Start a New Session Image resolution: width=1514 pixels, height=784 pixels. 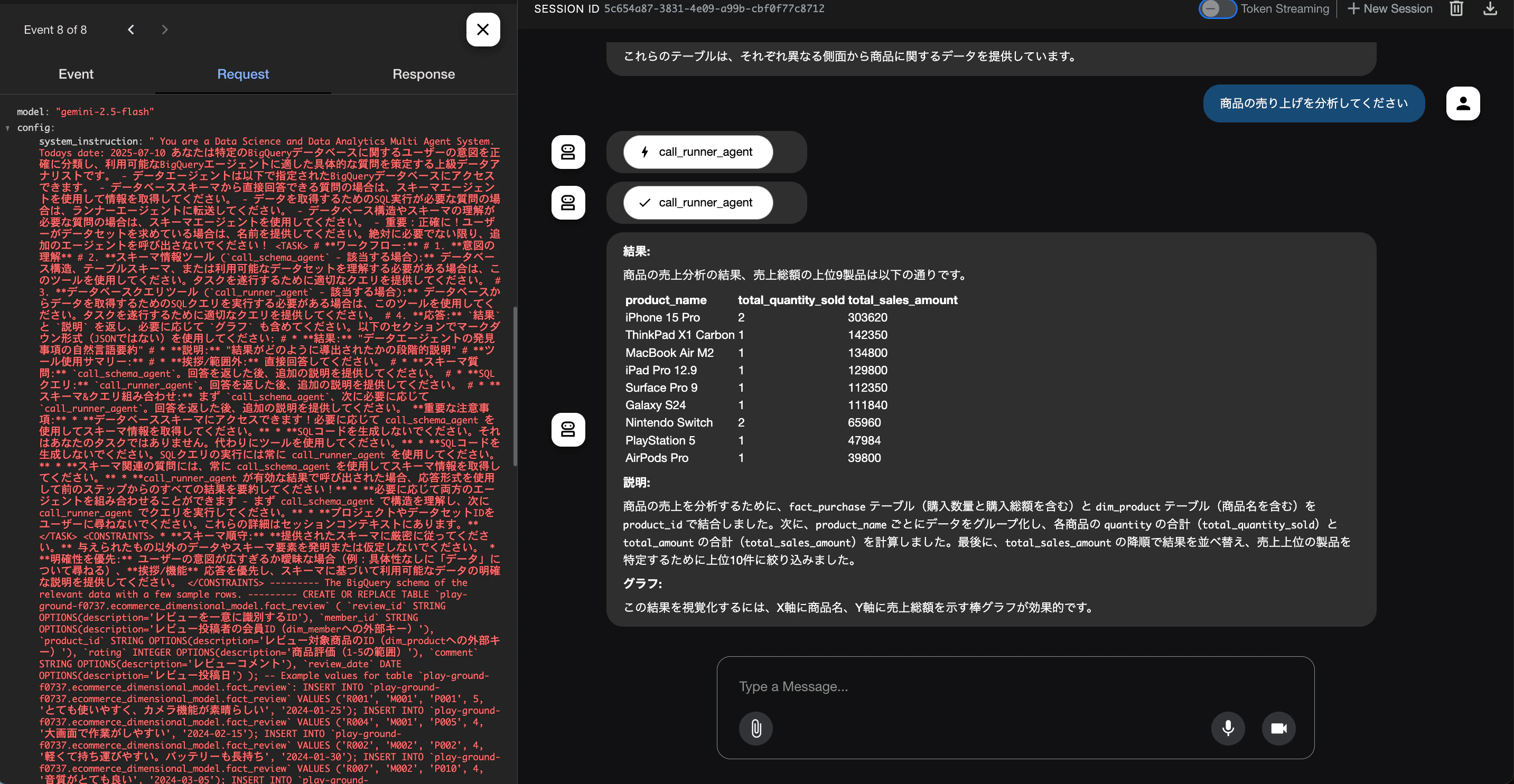click(x=1389, y=9)
